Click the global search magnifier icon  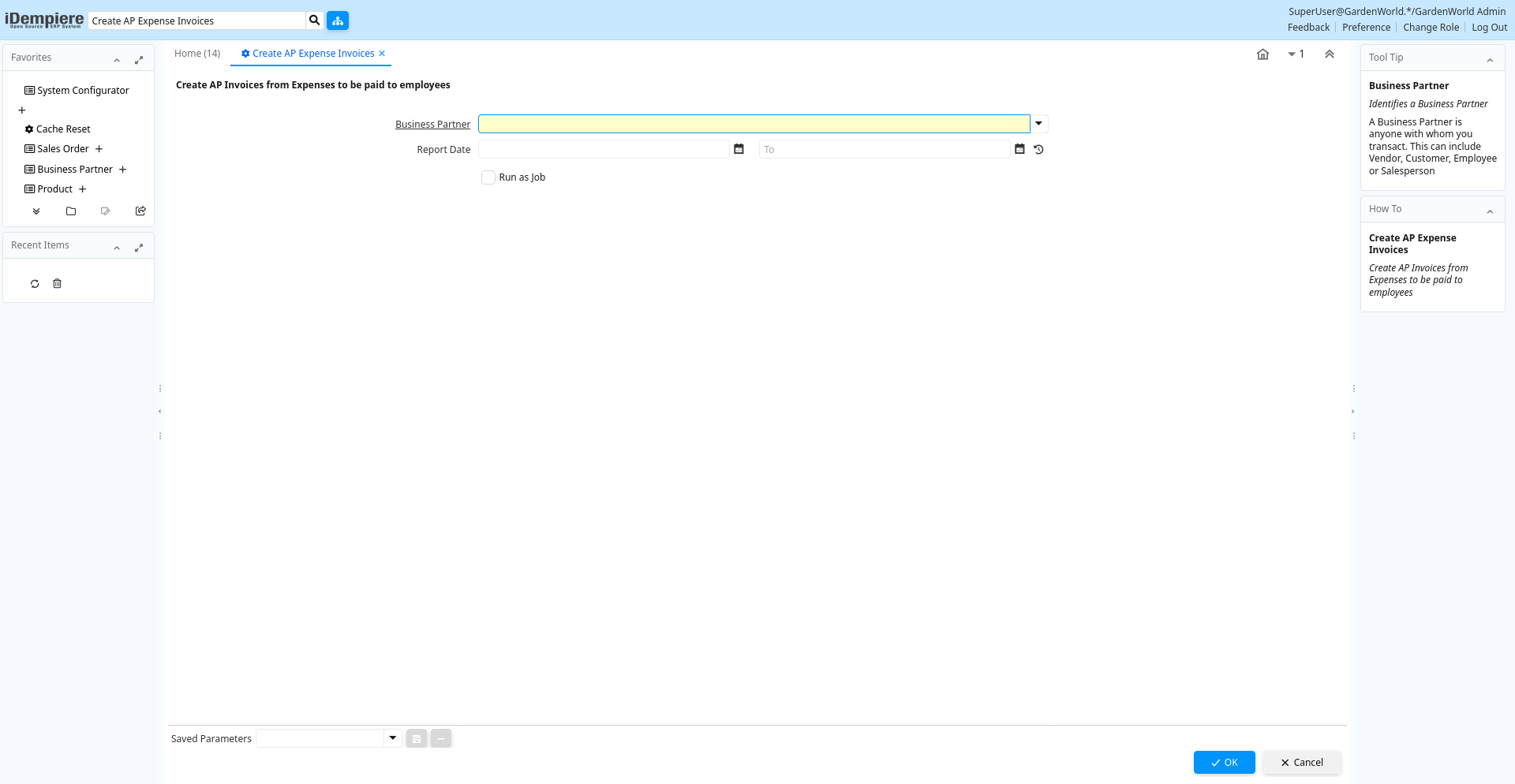point(314,21)
